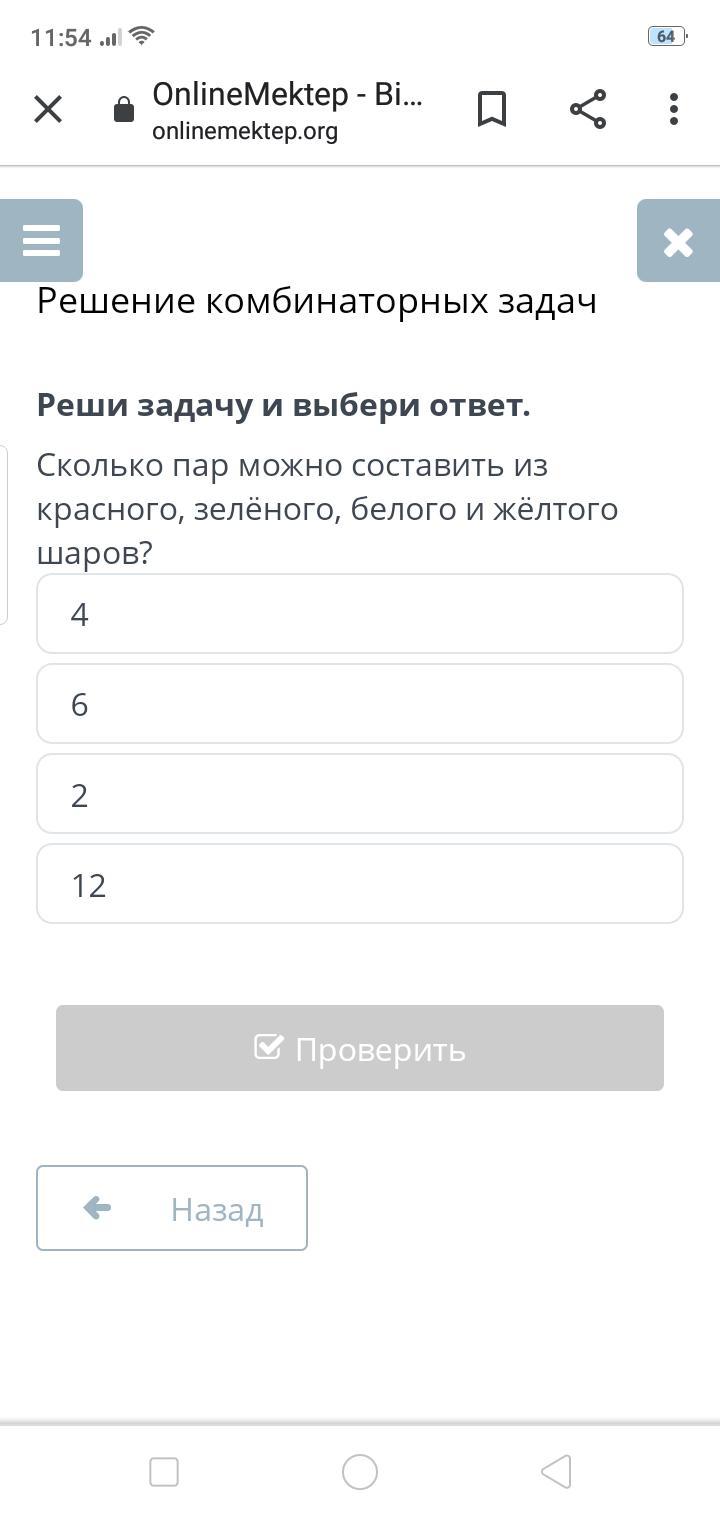This screenshot has width=720, height=1520.
Task: Click the checkmark icon on Проверить
Action: [x=268, y=1047]
